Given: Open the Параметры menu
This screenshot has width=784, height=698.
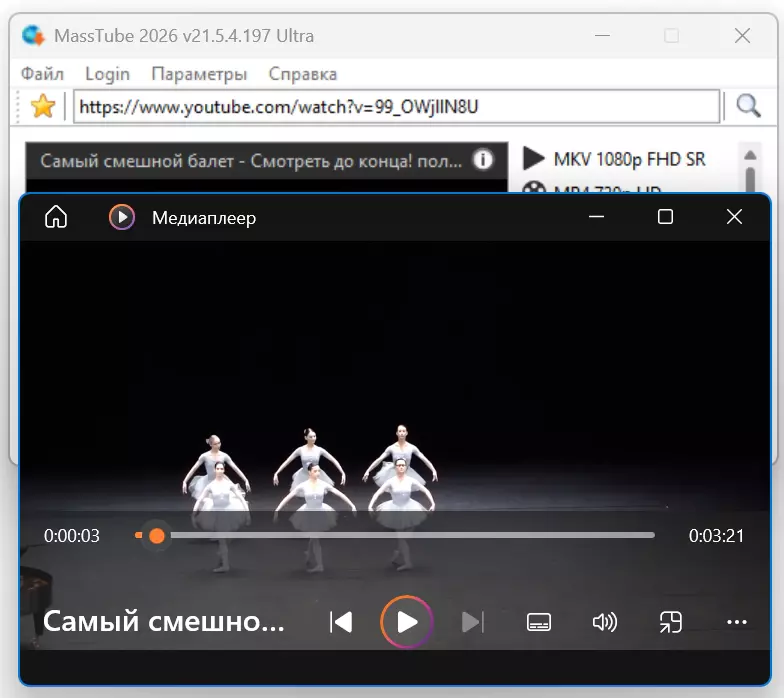Looking at the screenshot, I should [x=199, y=74].
